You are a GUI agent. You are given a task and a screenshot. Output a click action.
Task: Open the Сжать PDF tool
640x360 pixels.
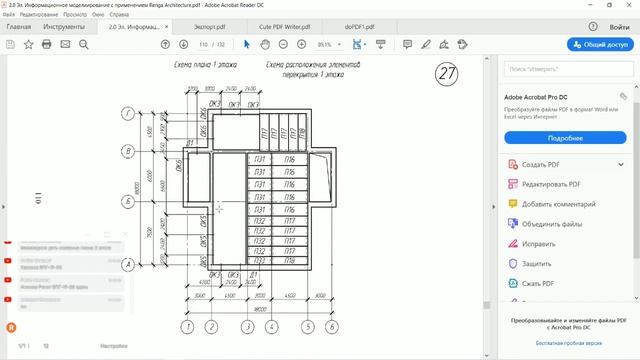531,283
